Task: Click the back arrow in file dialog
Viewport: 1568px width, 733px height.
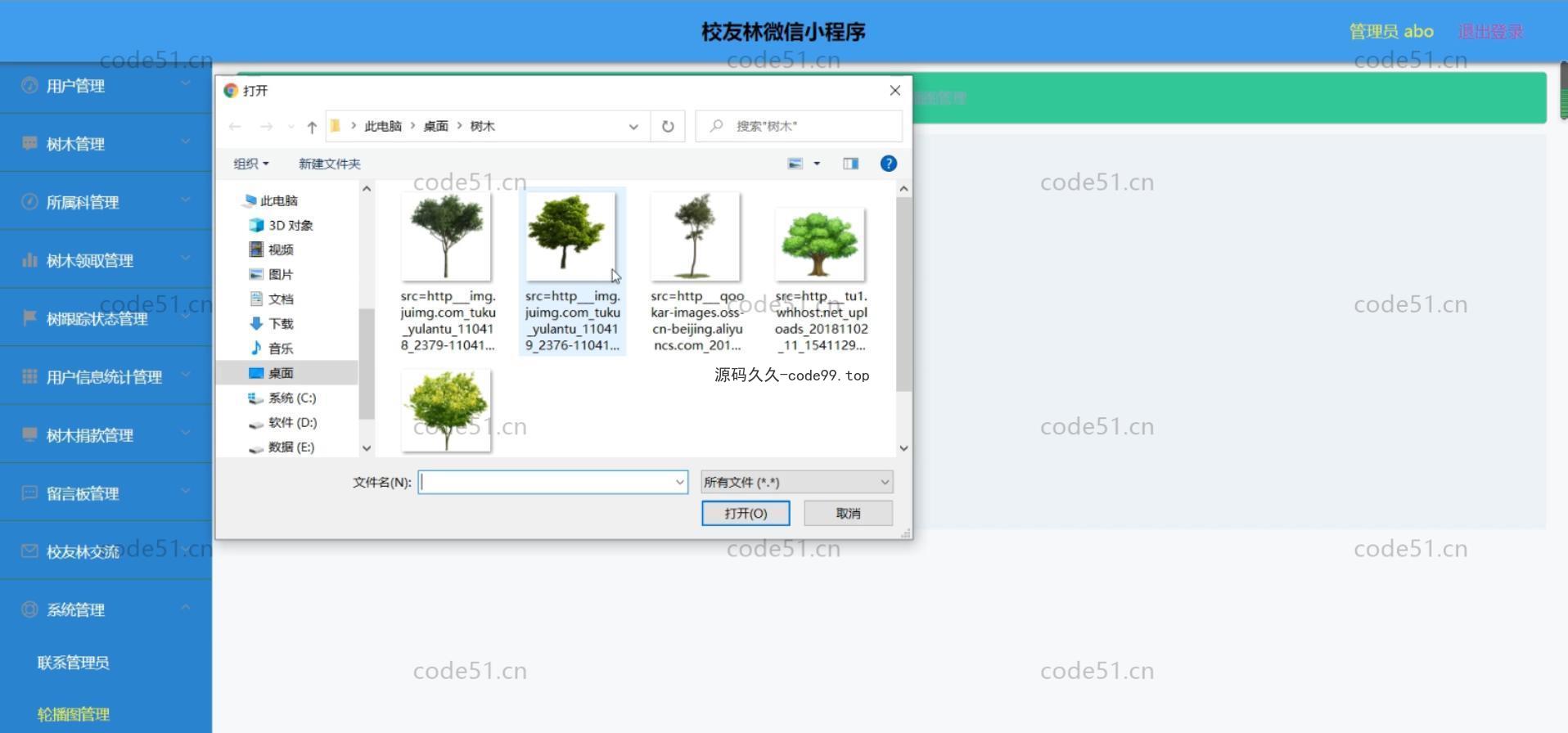Action: (235, 126)
